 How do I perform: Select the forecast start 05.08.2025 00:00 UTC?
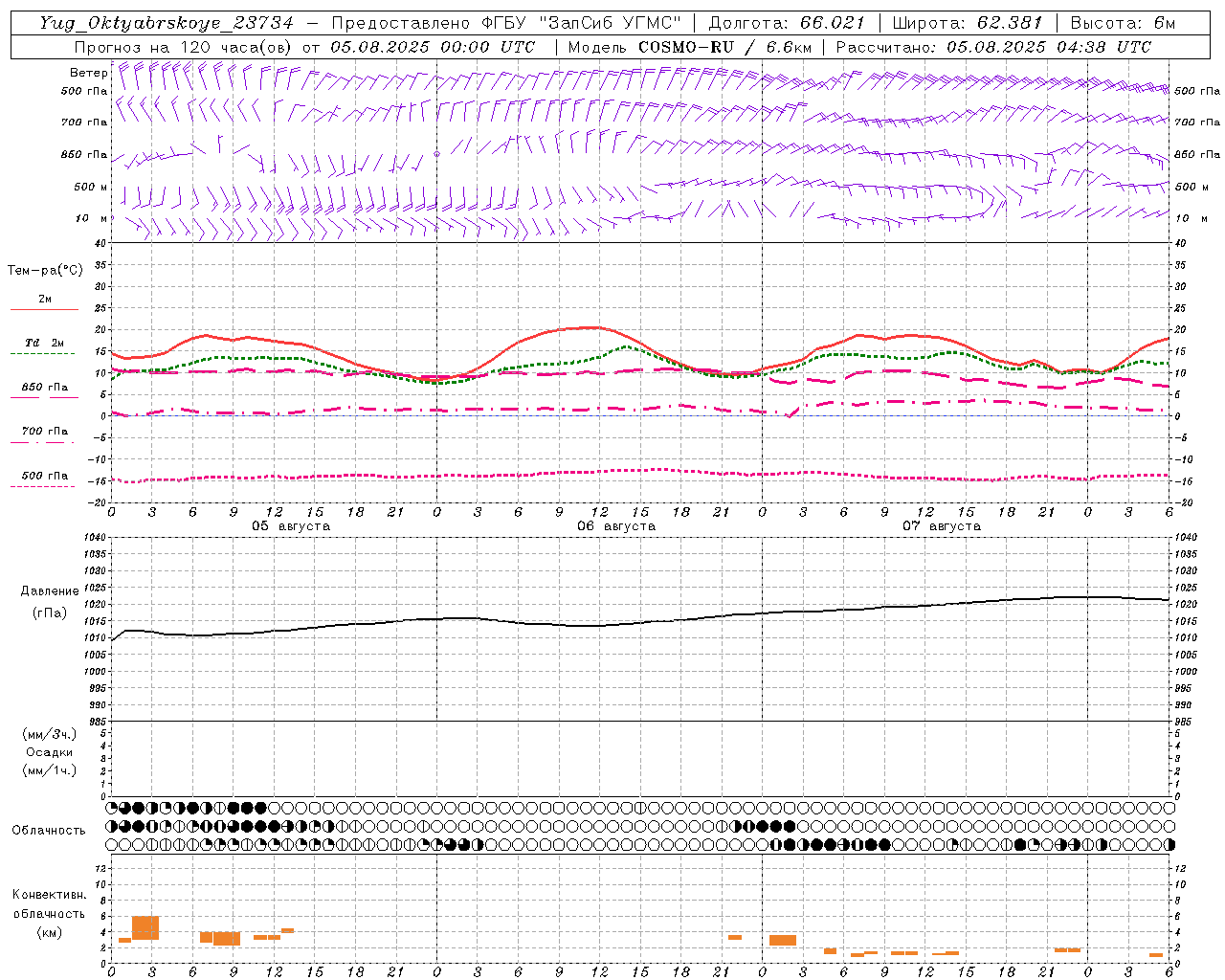(x=433, y=47)
